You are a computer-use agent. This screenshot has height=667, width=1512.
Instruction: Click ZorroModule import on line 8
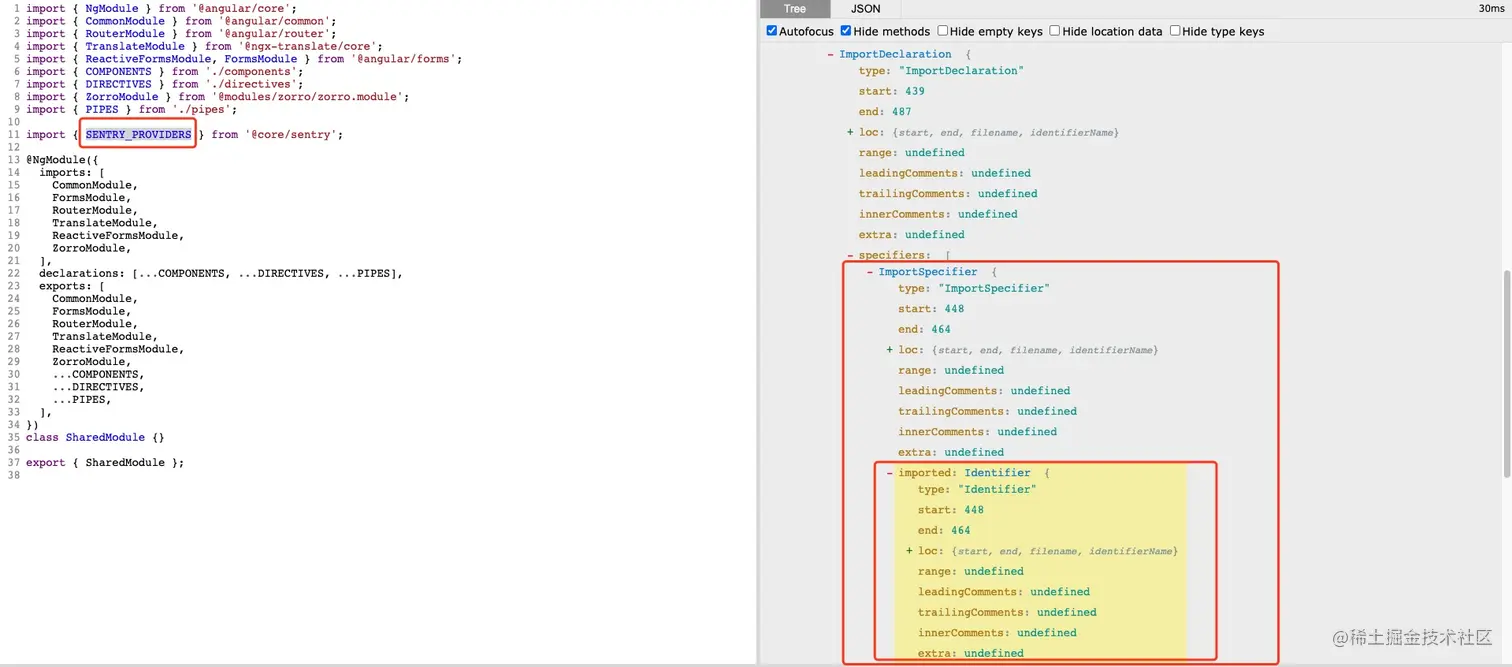pos(124,97)
